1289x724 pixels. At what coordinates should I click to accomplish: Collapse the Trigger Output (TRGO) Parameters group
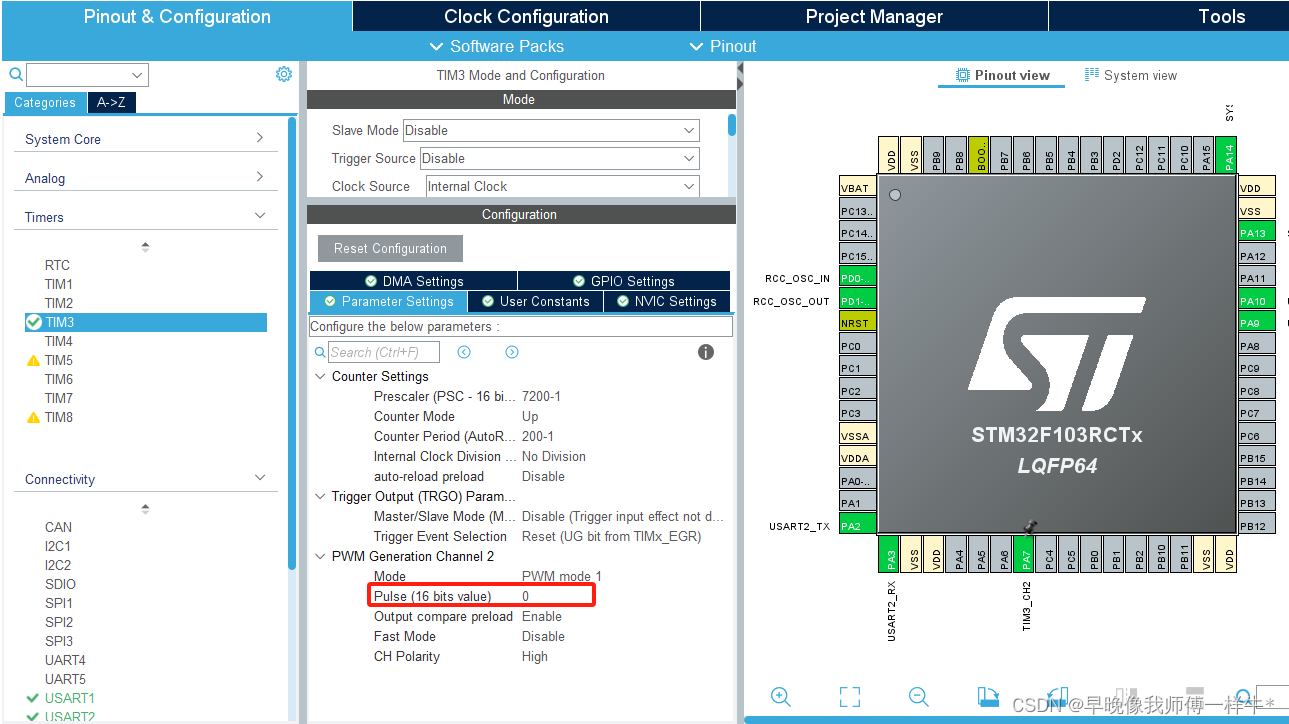coord(320,496)
